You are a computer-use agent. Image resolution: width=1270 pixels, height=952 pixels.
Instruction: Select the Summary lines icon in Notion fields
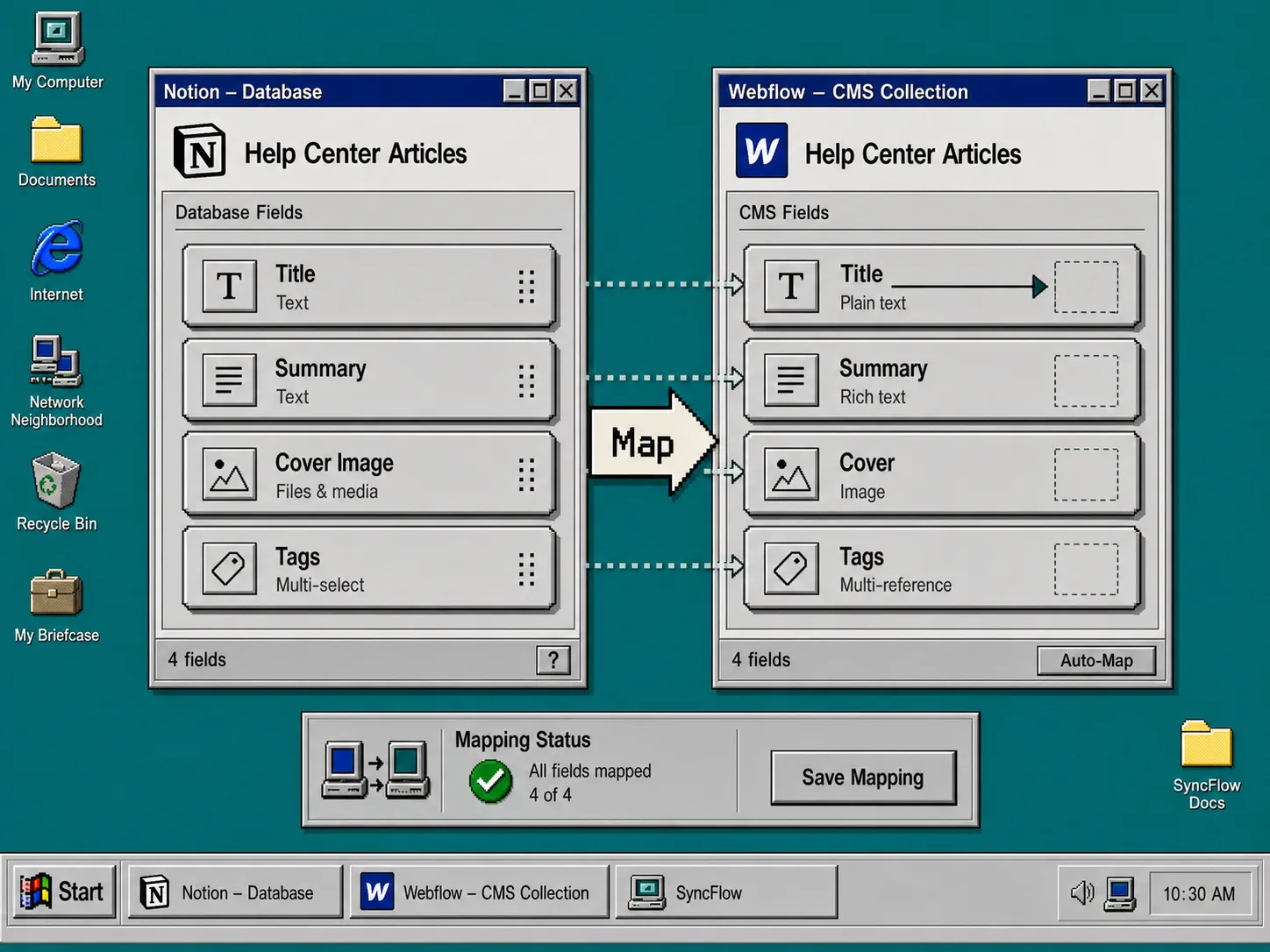click(230, 380)
